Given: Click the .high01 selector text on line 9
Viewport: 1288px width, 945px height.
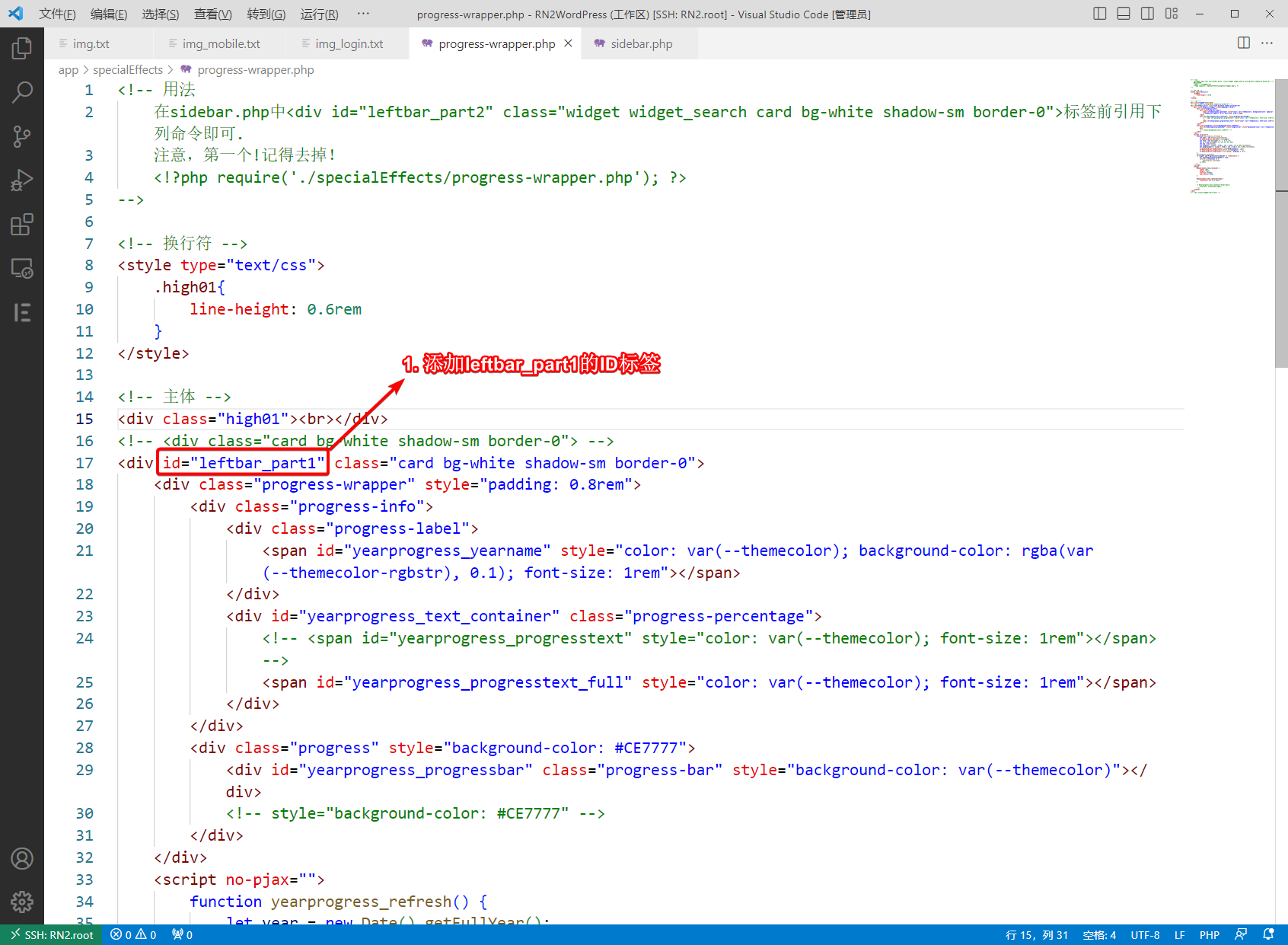Looking at the screenshot, I should 185,287.
